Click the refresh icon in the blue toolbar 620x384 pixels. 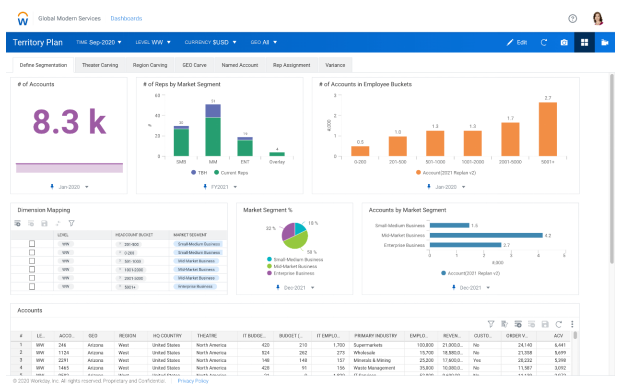click(544, 42)
